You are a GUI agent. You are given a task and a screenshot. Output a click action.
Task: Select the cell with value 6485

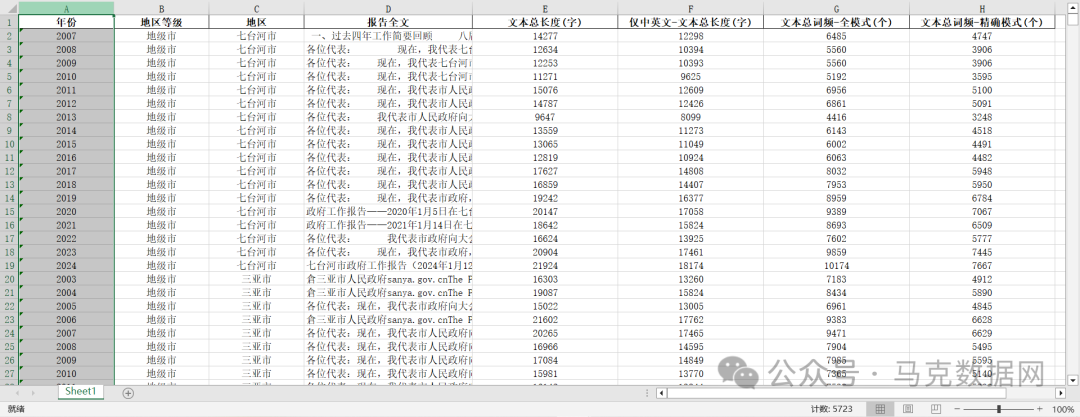pos(836,36)
